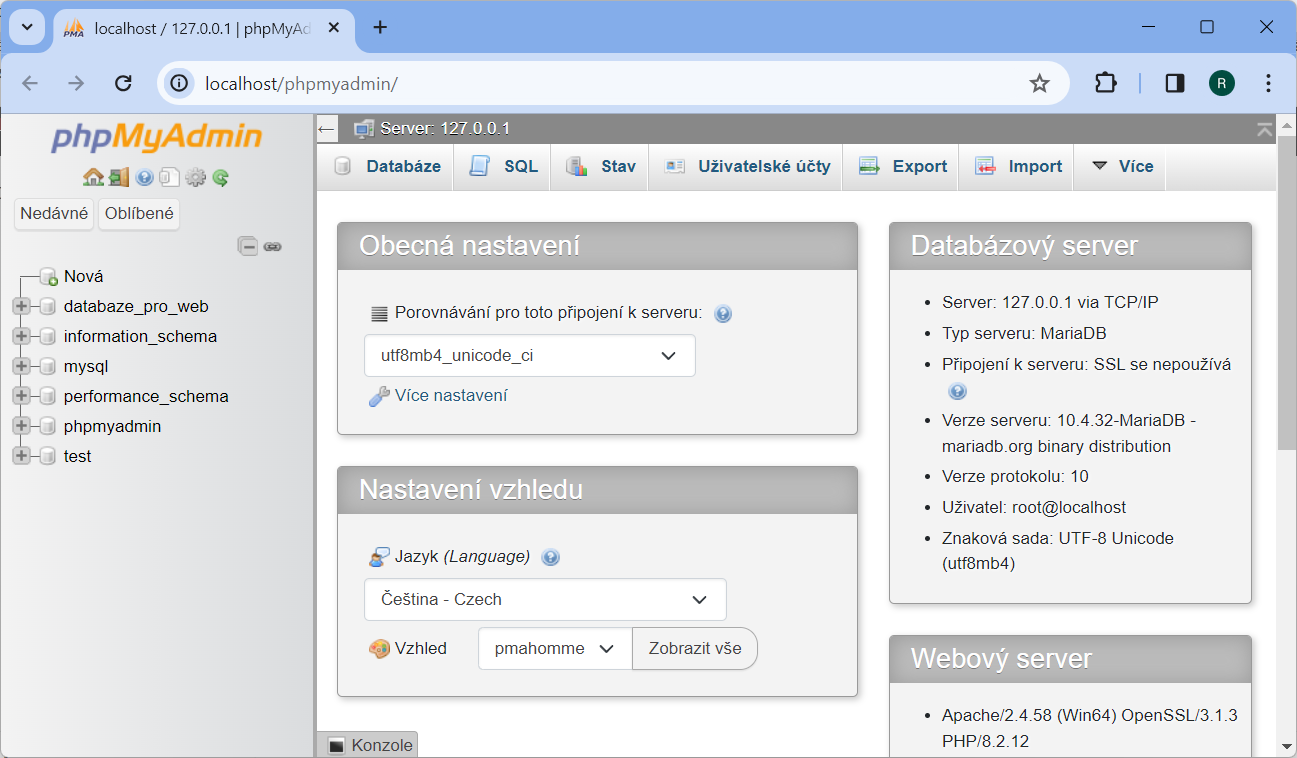This screenshot has height=758, width=1297.
Task: Toggle Chrome side panel
Action: (x=1175, y=83)
